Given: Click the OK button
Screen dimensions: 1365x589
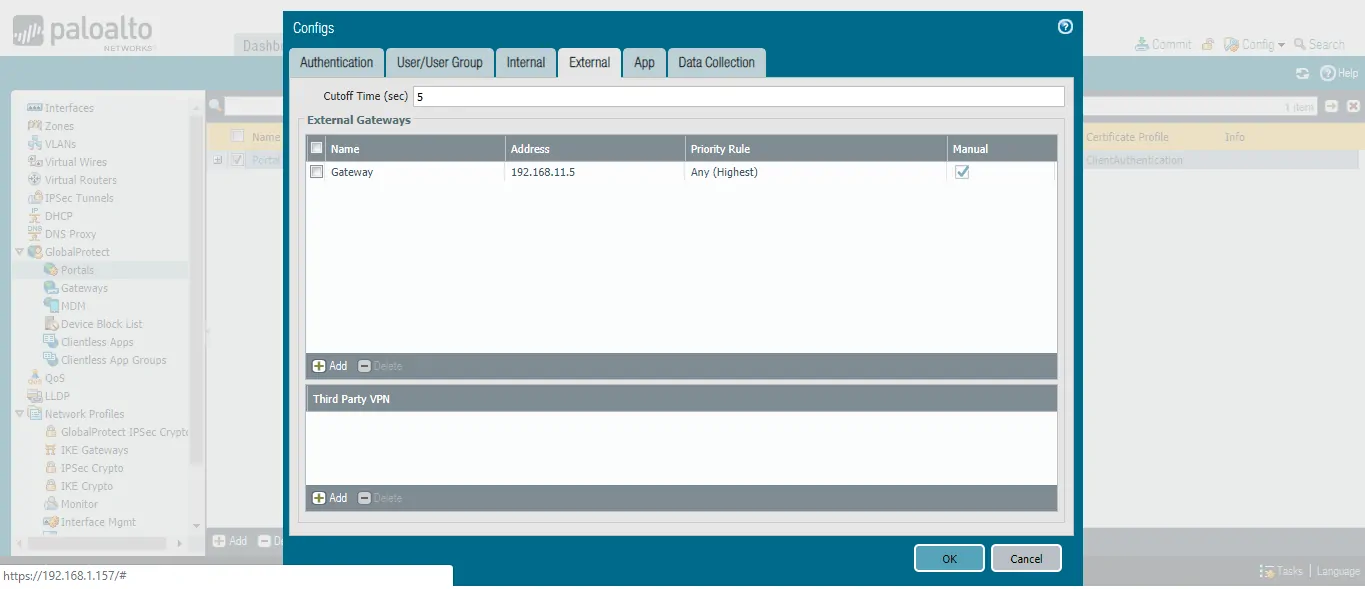Looking at the screenshot, I should click(949, 559).
